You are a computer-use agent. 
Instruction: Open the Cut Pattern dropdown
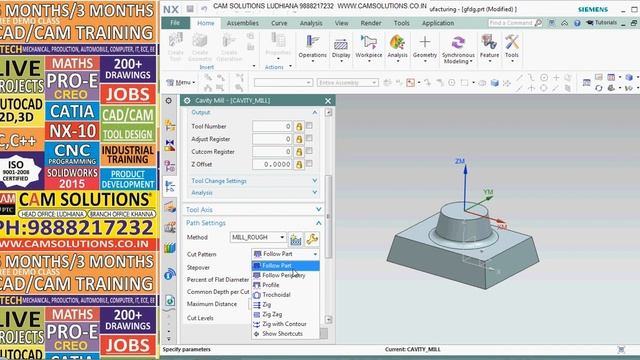click(285, 254)
